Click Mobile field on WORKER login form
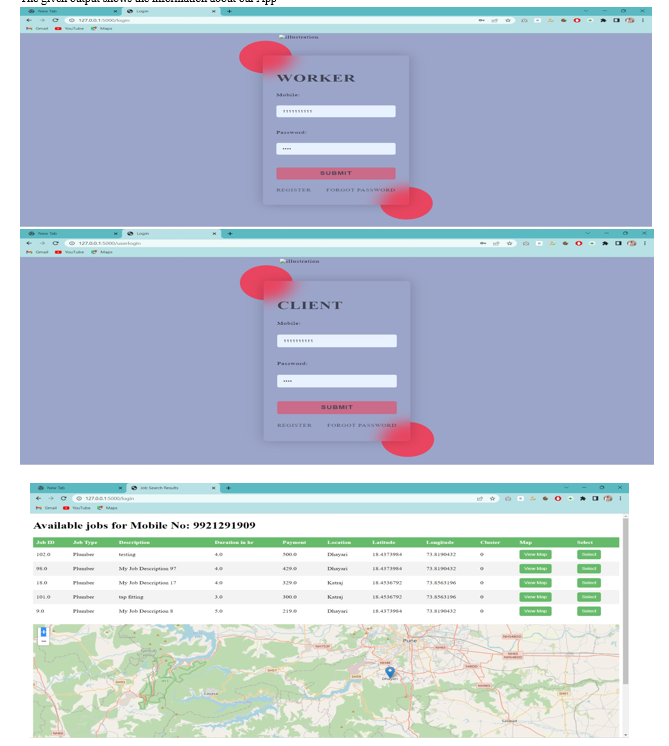This screenshot has height=746, width=669. [336, 111]
